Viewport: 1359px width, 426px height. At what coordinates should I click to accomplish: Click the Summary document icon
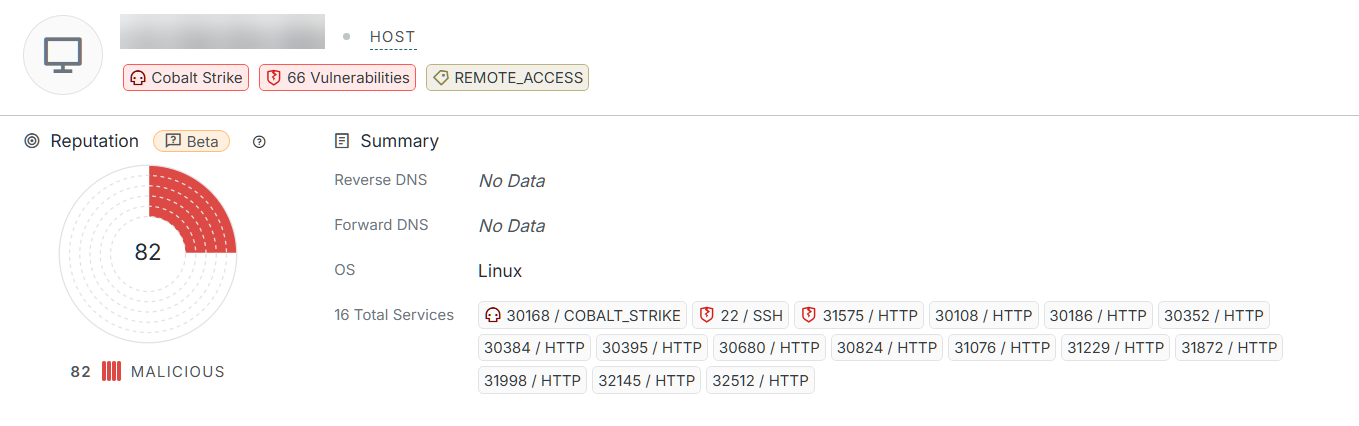(342, 141)
